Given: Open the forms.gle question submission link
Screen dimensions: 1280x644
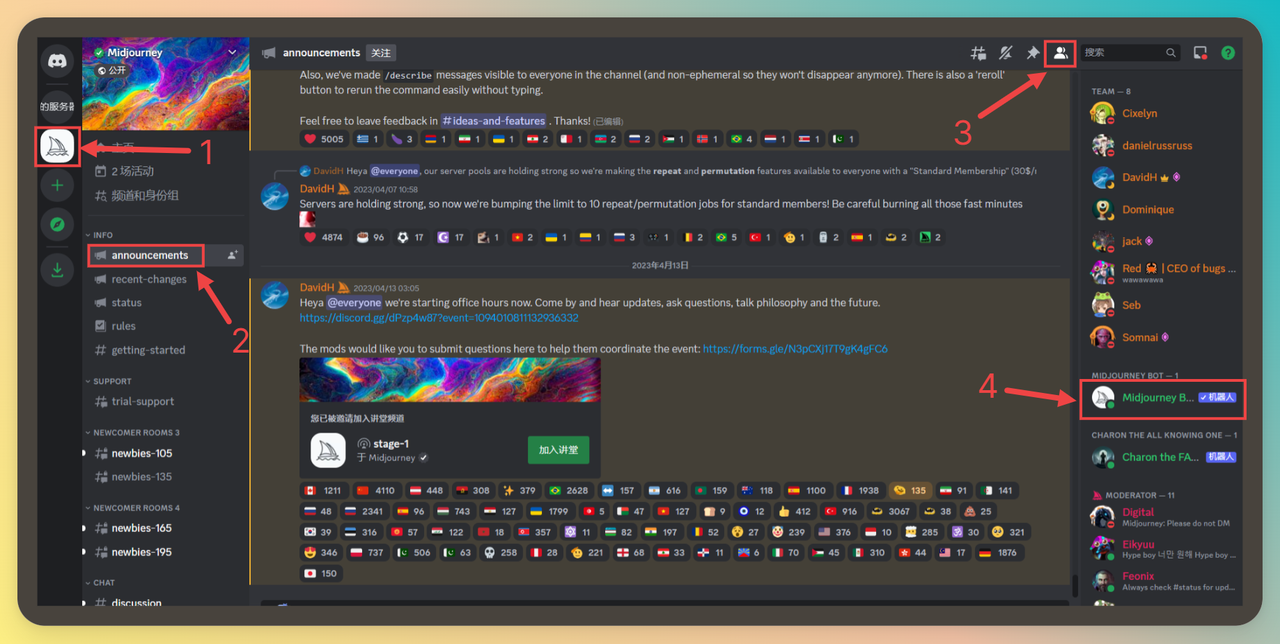Looking at the screenshot, I should coord(795,349).
